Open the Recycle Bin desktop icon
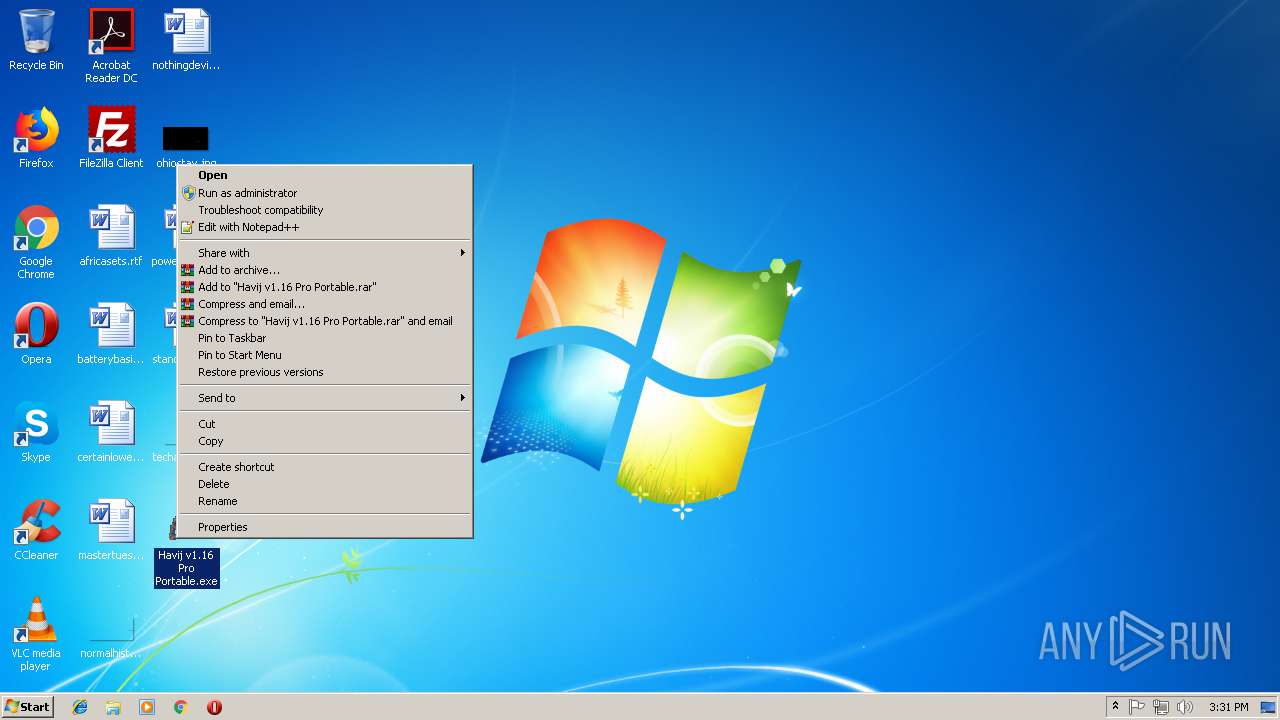Image resolution: width=1280 pixels, height=720 pixels. [x=36, y=40]
